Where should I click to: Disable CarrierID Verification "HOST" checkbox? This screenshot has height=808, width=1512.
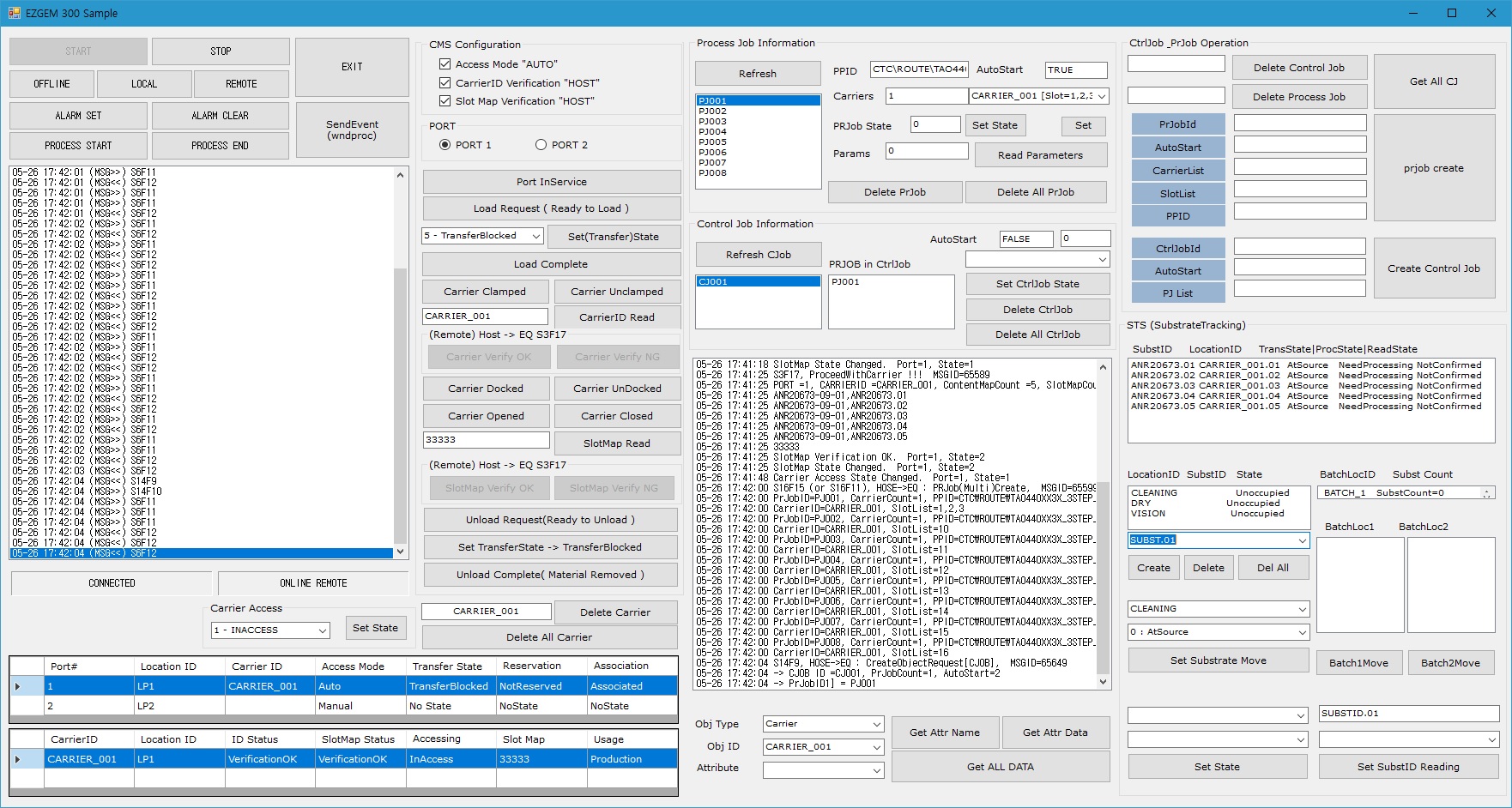point(445,83)
